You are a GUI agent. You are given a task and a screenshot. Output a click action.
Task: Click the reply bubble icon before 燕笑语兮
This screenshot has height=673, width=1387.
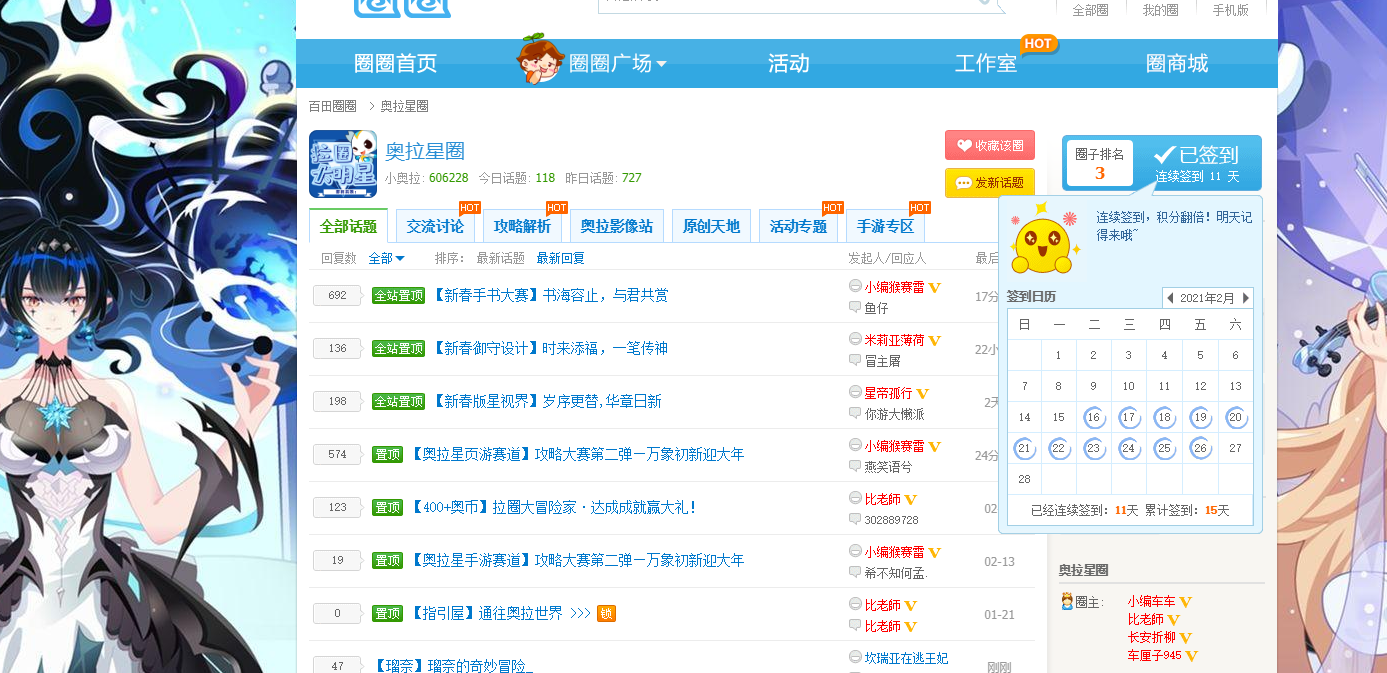click(x=855, y=467)
